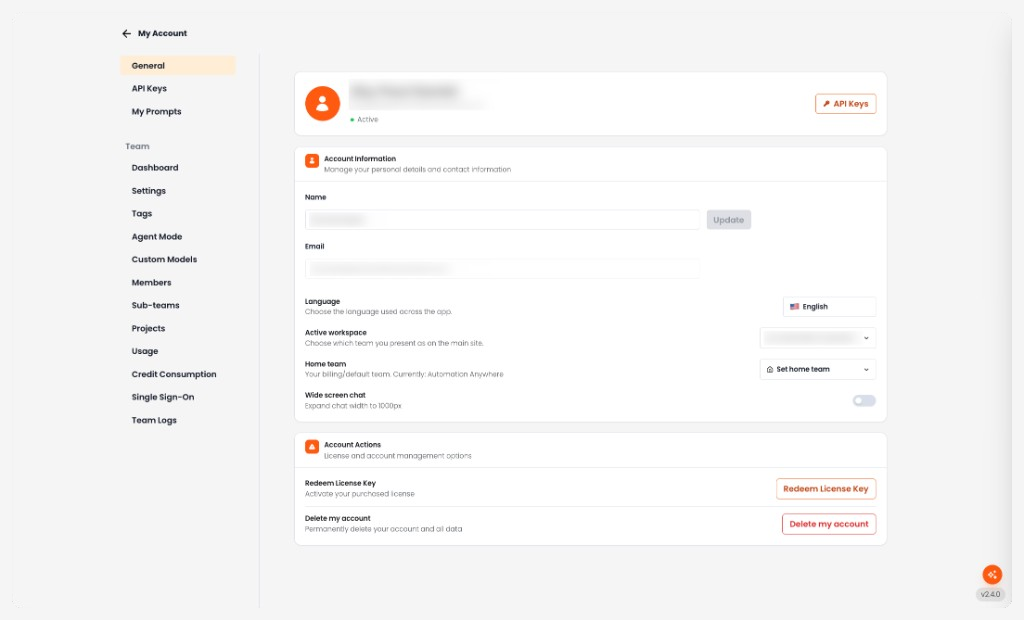This screenshot has height=620, width=1024.
Task: Click Redeem License Key button
Action: 826,489
